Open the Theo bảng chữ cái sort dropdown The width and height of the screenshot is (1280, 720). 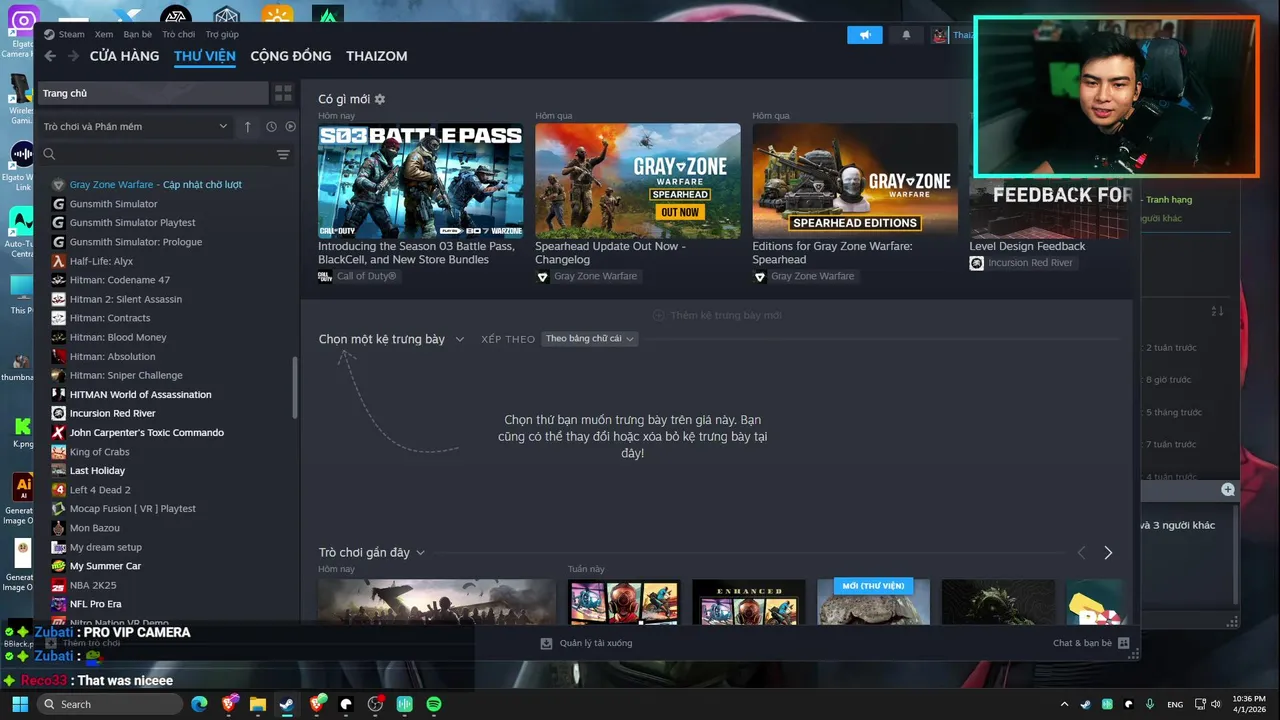coord(590,339)
